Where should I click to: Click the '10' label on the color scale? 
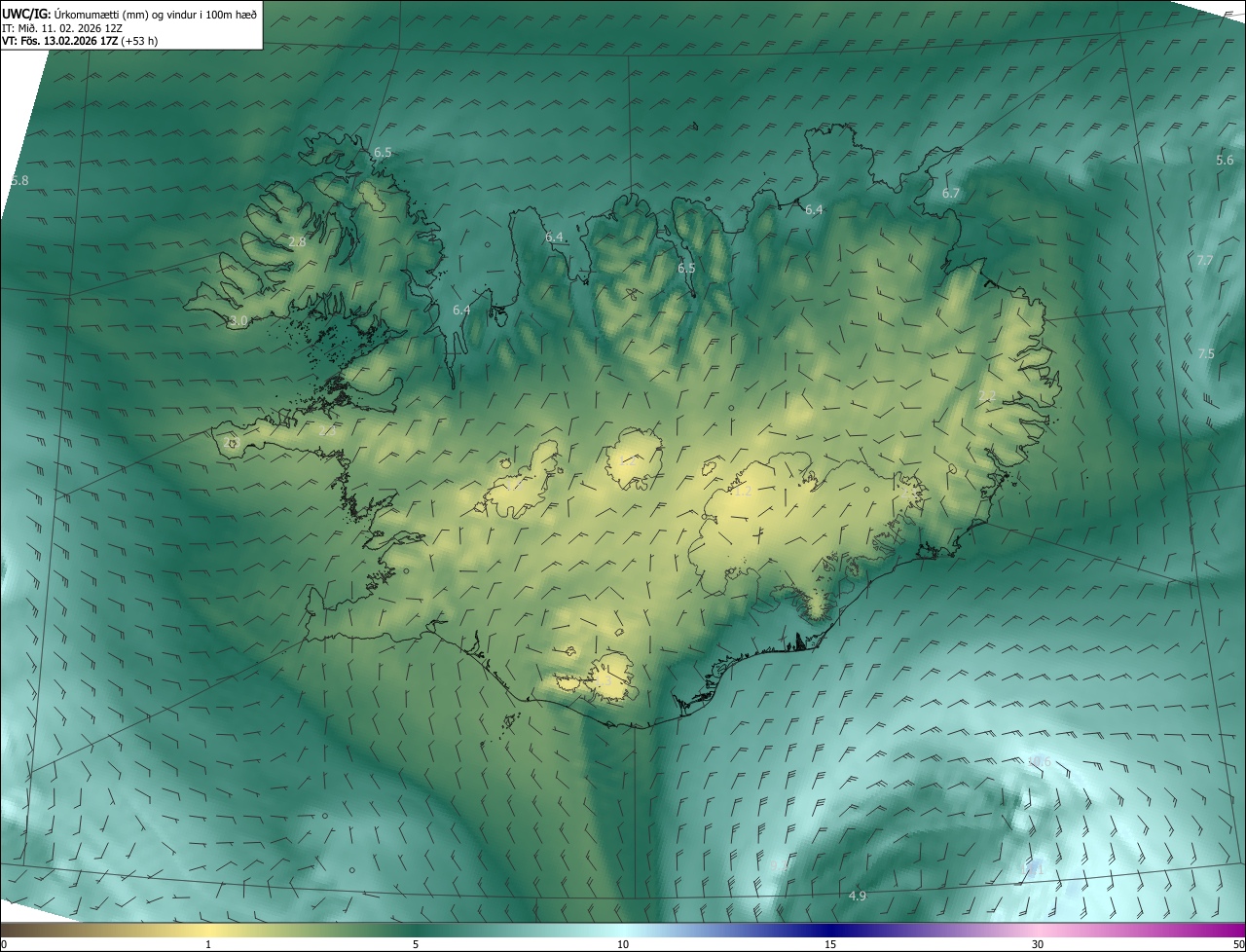(x=623, y=944)
